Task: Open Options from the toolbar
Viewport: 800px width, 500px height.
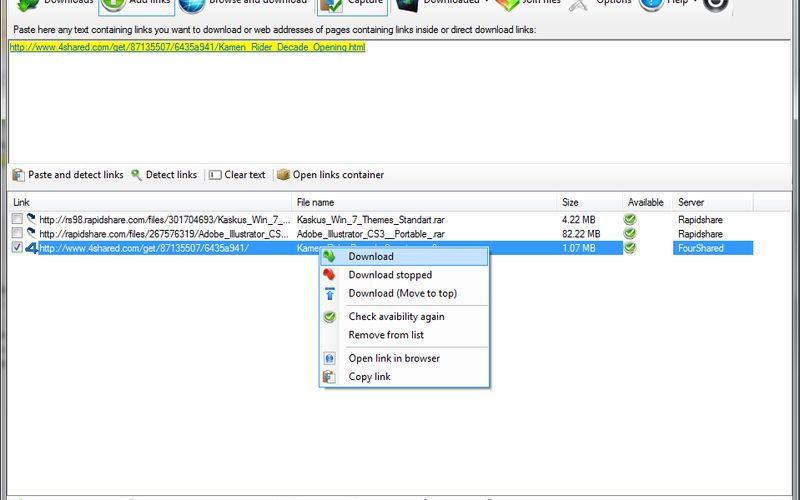Action: 601,4
